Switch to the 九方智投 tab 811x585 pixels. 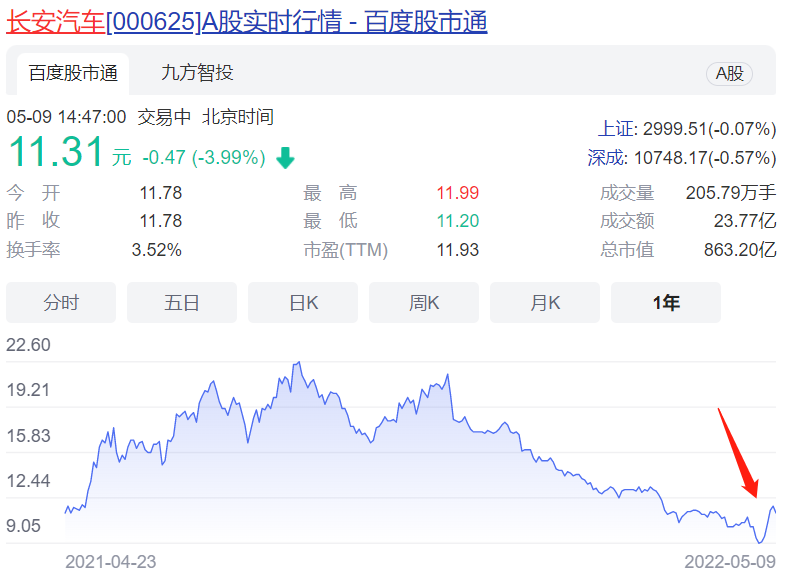click(x=197, y=72)
